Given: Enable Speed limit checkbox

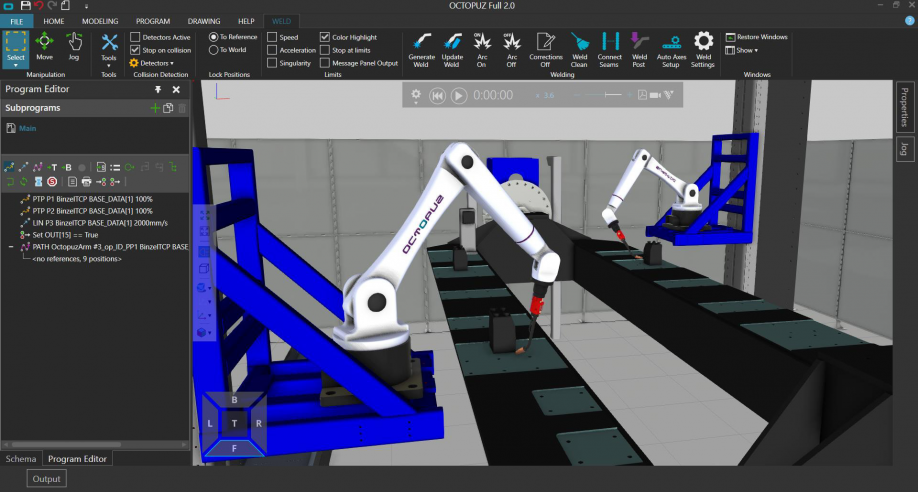Looking at the screenshot, I should (x=272, y=37).
